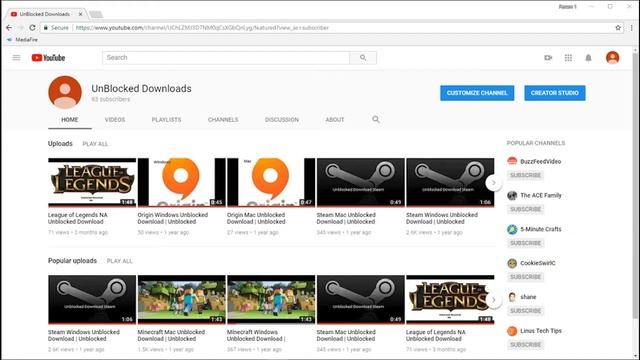Screen dimensions: 640x360
Task: Subscribe to shane
Action: [x=525, y=311]
